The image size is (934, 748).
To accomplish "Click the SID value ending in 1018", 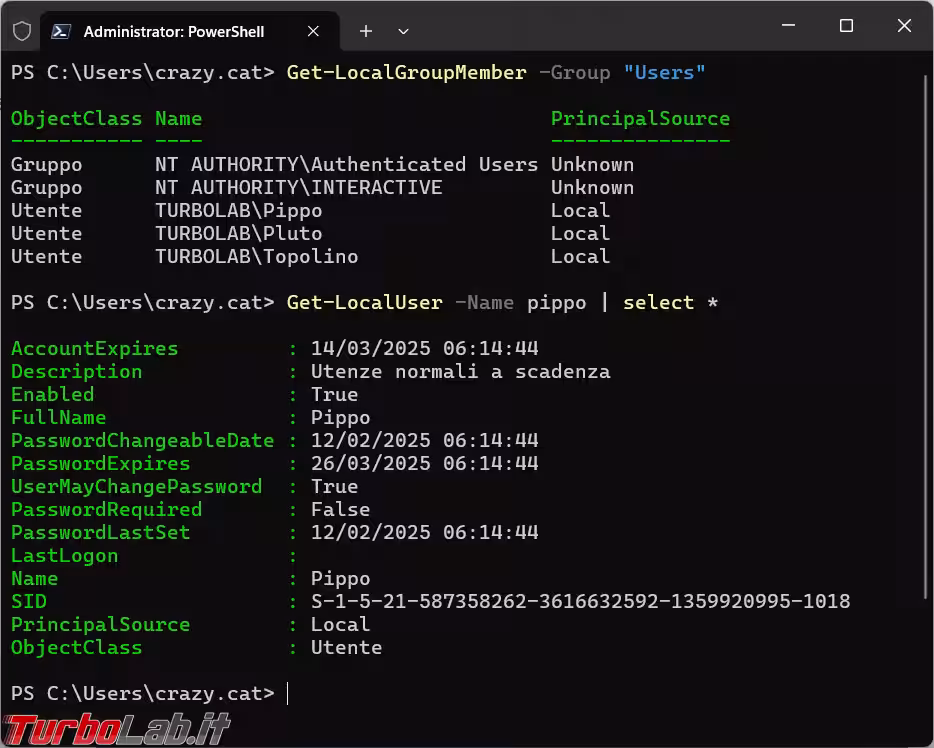I will point(580,601).
